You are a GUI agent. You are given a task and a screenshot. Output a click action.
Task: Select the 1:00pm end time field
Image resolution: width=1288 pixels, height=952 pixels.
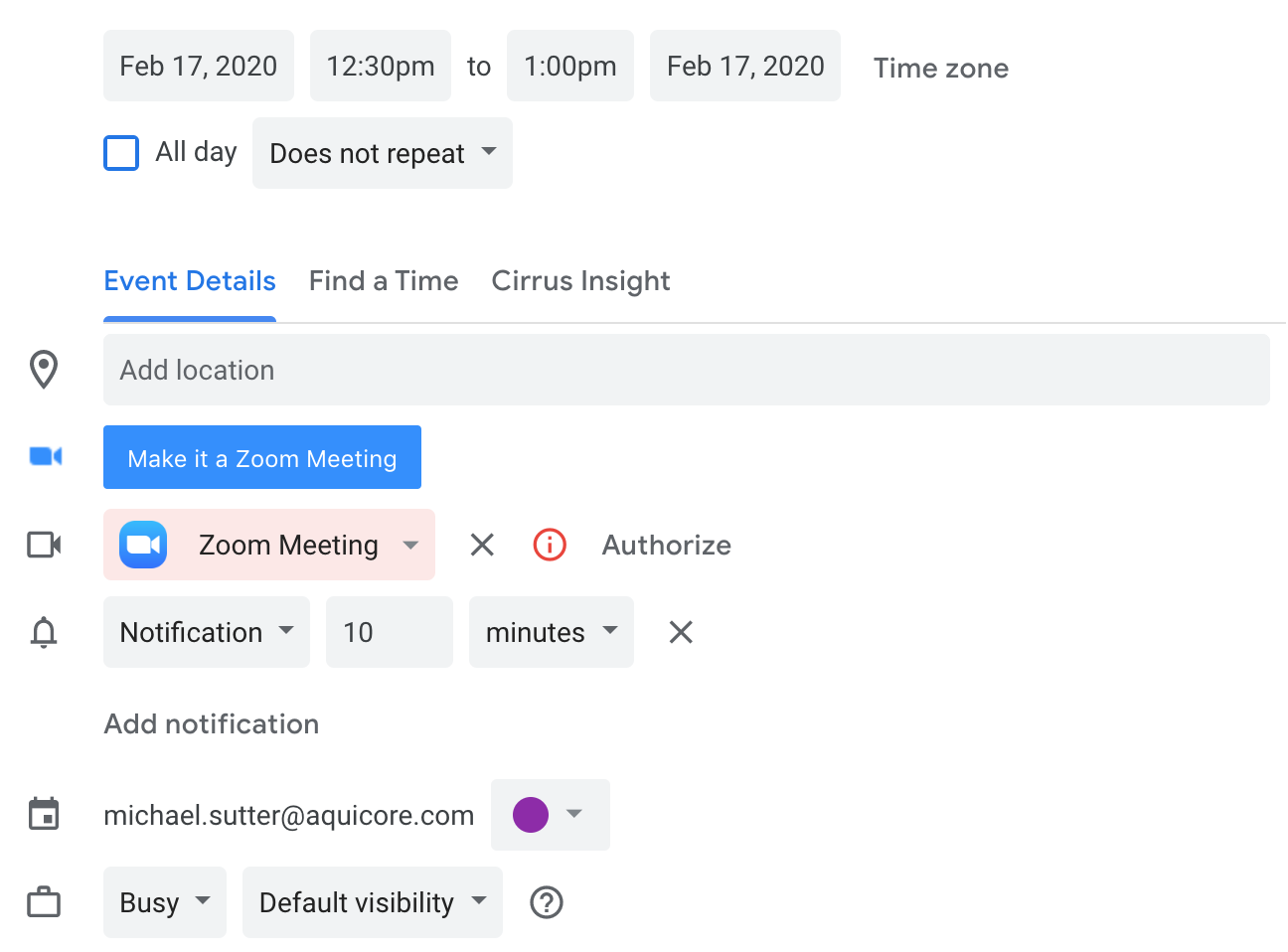click(x=570, y=66)
